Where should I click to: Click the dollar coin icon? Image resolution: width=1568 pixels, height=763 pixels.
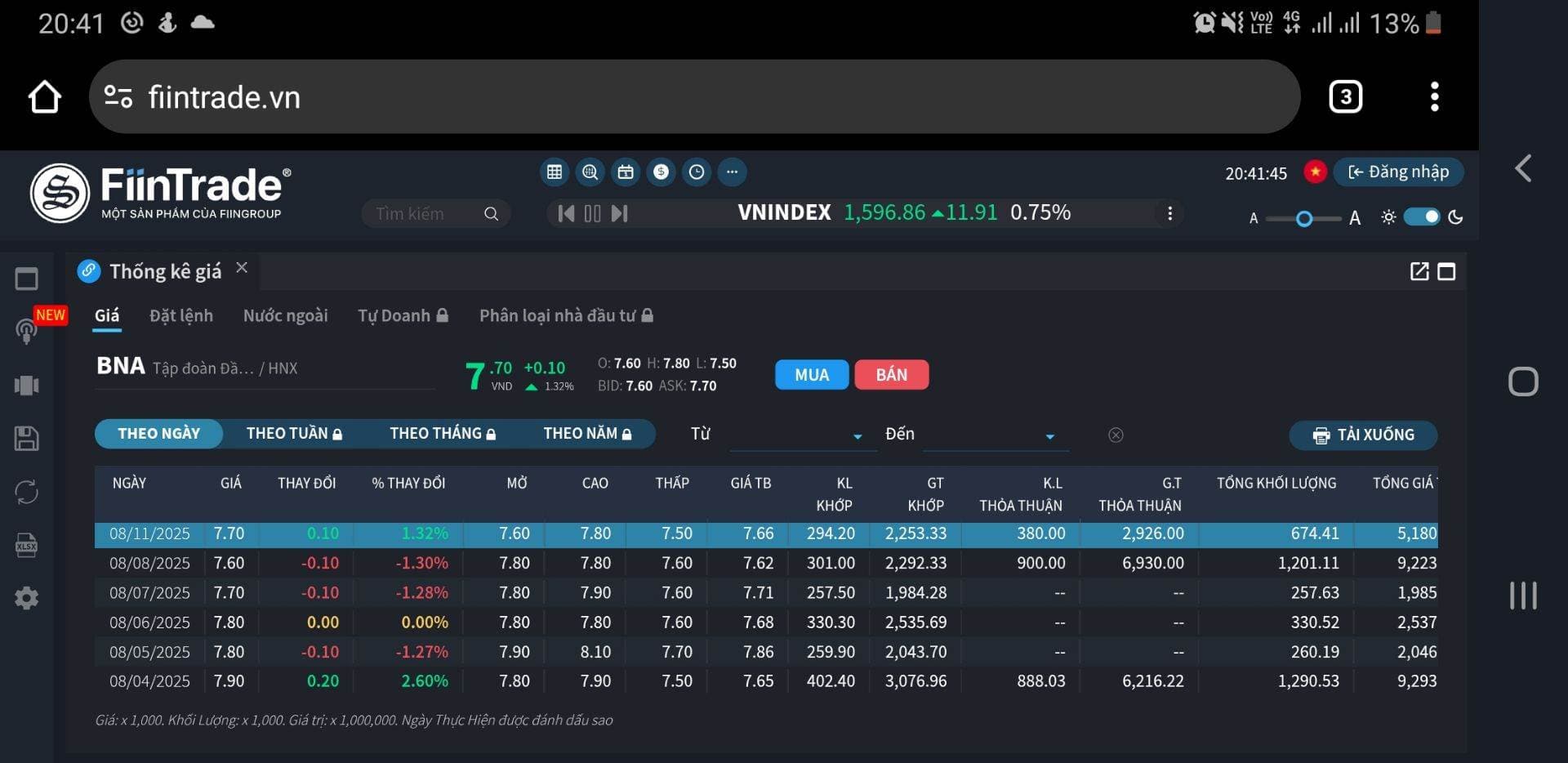[x=661, y=172]
